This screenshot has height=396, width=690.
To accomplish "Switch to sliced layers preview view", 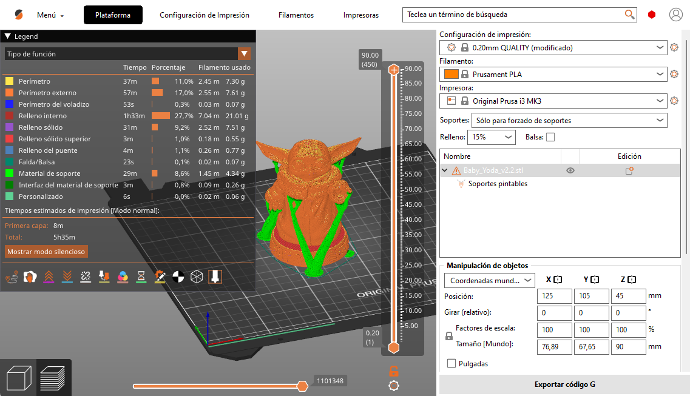I will click(53, 378).
